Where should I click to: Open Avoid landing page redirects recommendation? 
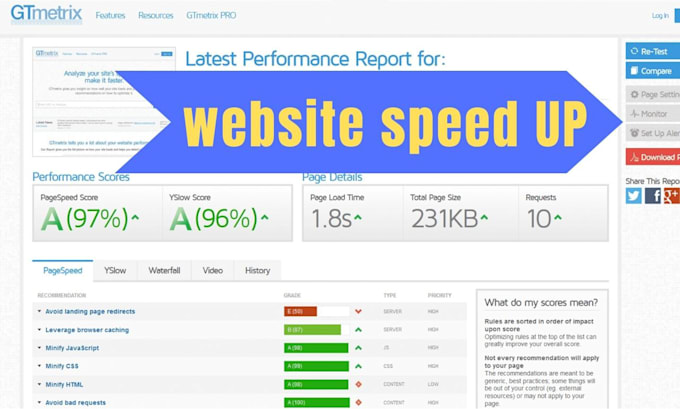pyautogui.click(x=90, y=311)
